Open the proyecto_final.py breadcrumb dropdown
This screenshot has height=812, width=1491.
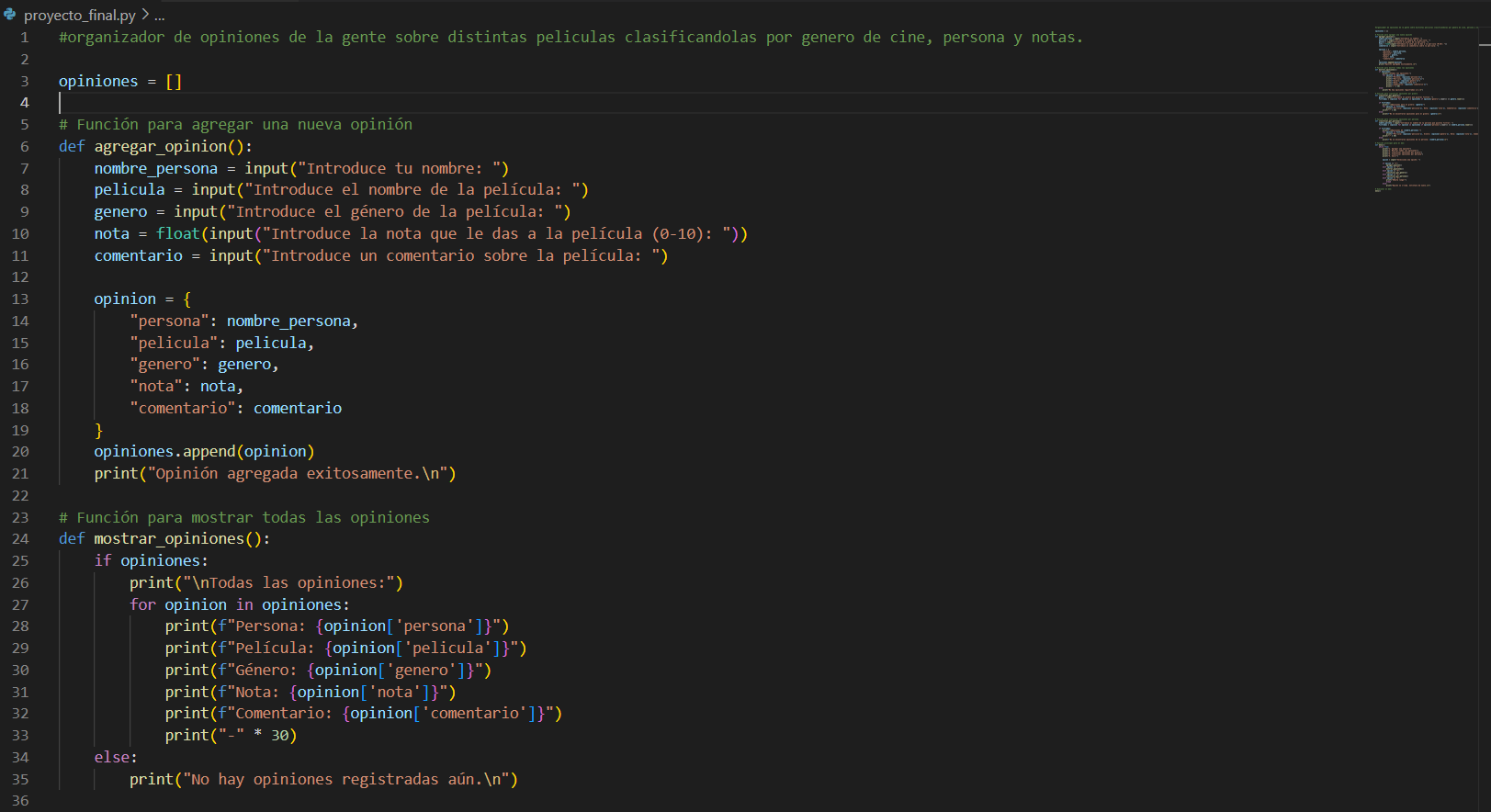(x=79, y=16)
